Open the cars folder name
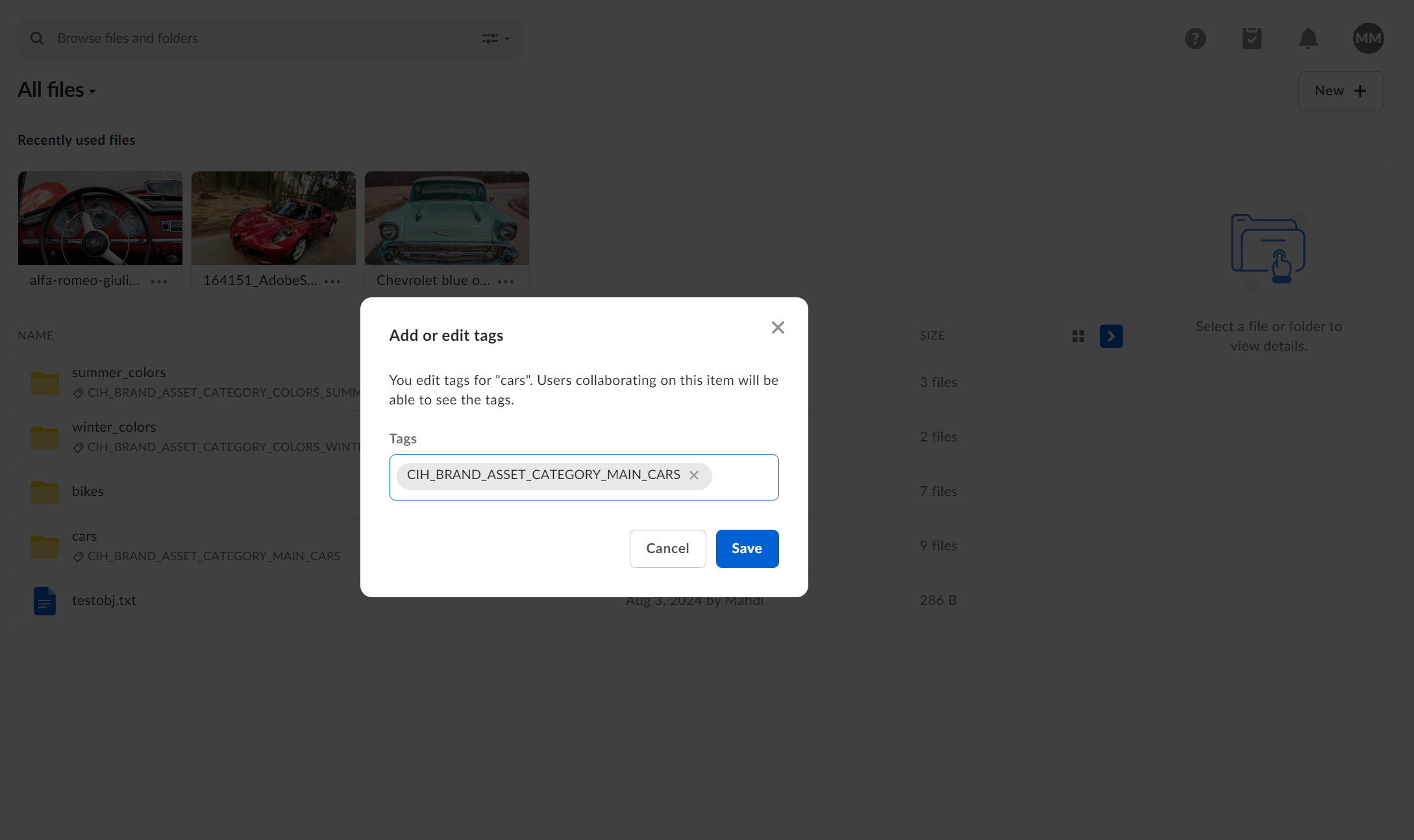This screenshot has width=1414, height=840. click(84, 536)
